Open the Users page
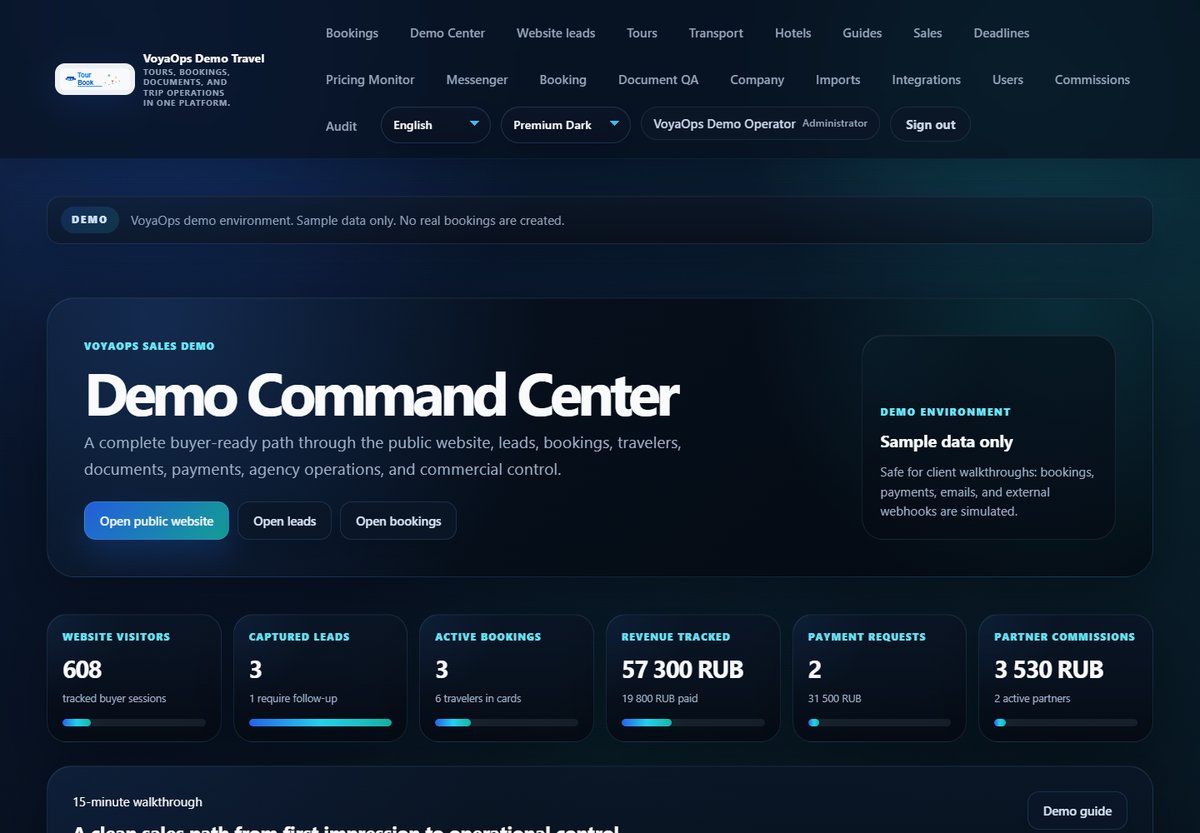1200x833 pixels. [x=1008, y=80]
